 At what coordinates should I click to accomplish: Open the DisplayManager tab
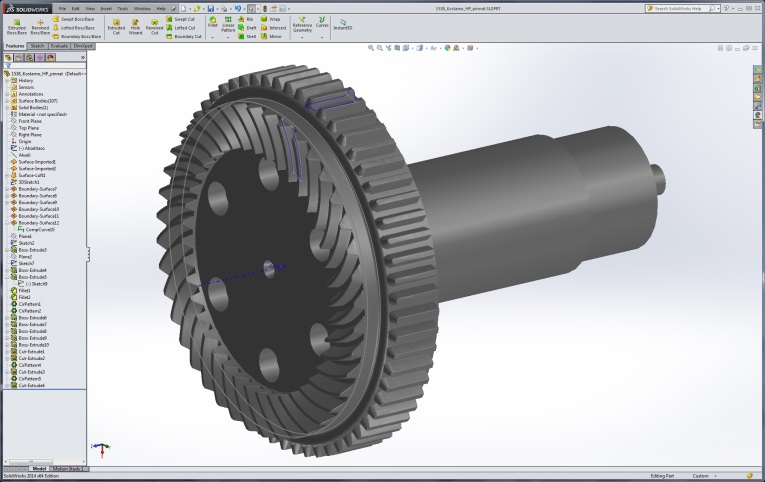point(50,58)
